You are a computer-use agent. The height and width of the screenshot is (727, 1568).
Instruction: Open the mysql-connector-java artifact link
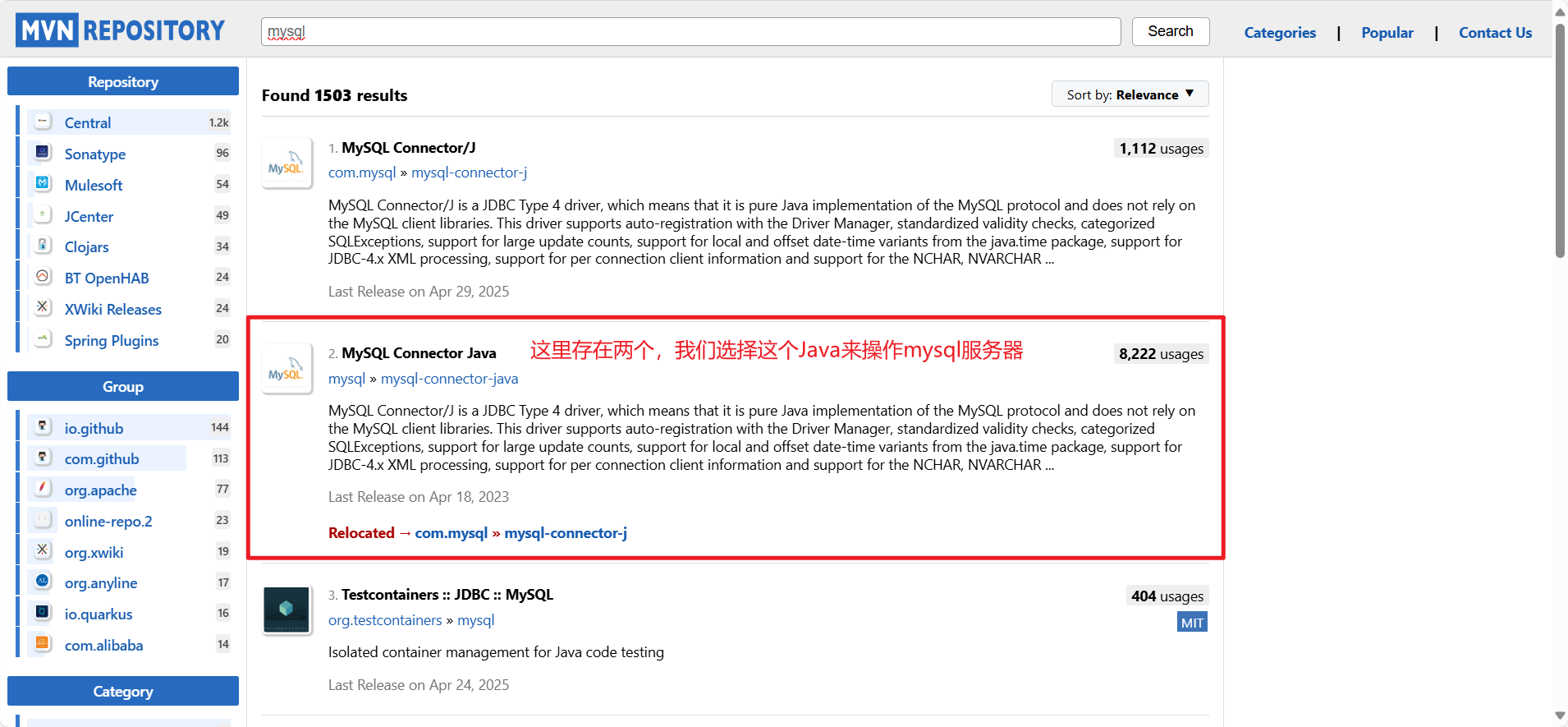pyautogui.click(x=449, y=378)
